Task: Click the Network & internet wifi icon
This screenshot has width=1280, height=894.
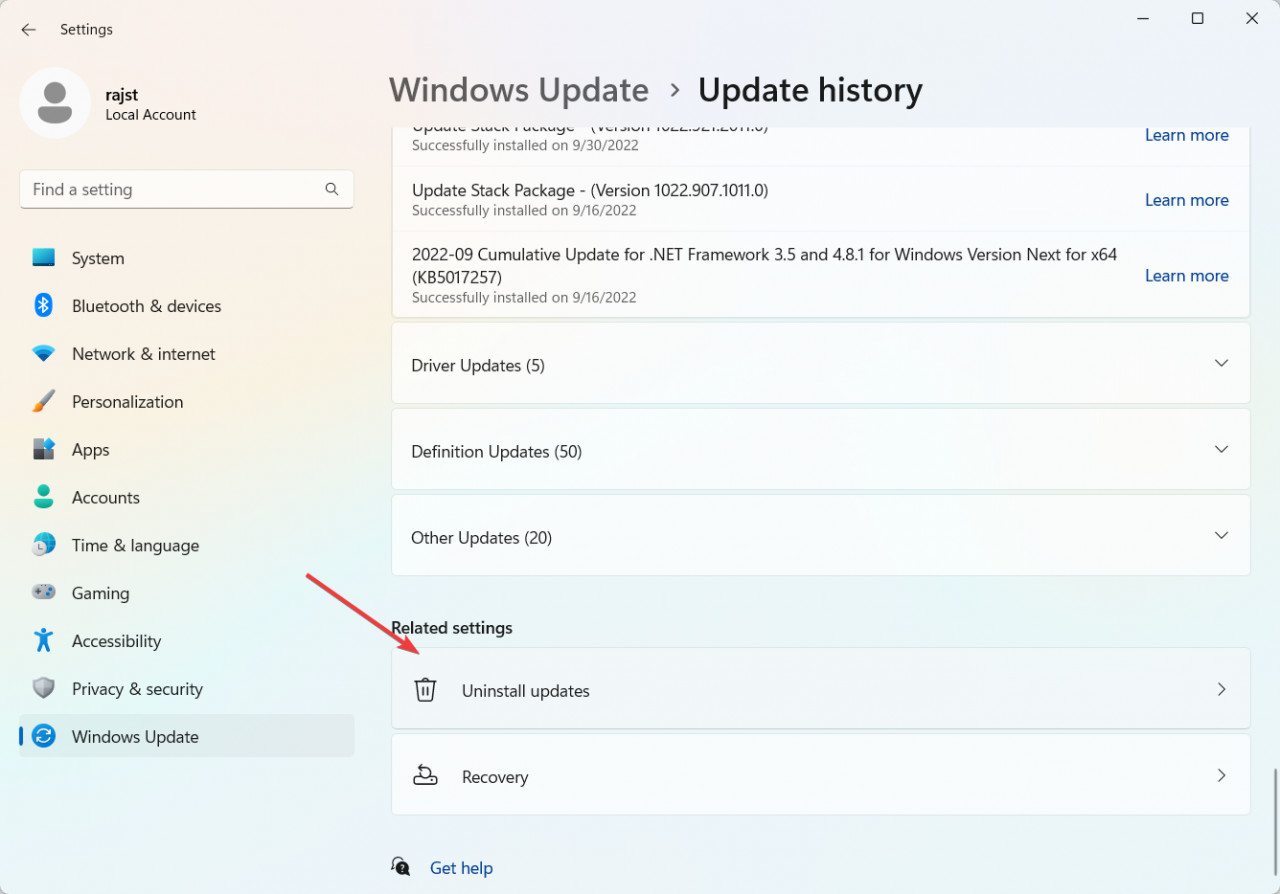Action: (x=44, y=354)
